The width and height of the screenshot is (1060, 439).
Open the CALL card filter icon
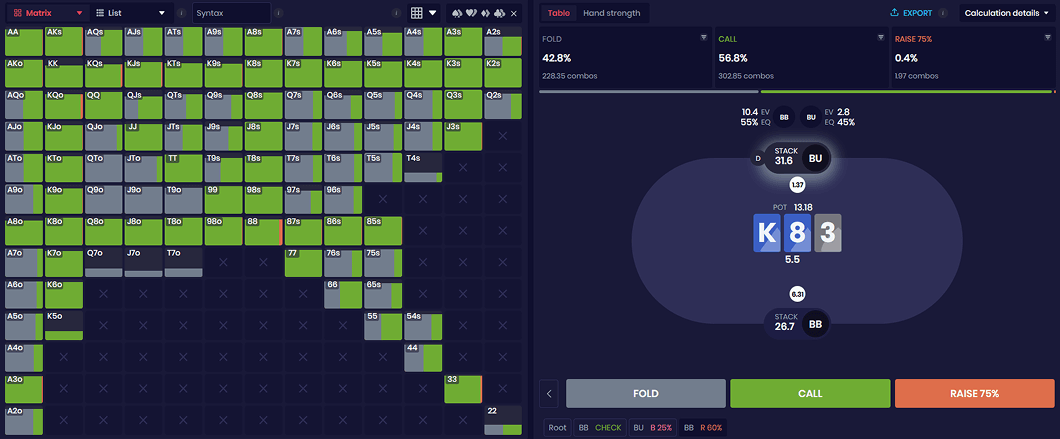click(x=880, y=37)
